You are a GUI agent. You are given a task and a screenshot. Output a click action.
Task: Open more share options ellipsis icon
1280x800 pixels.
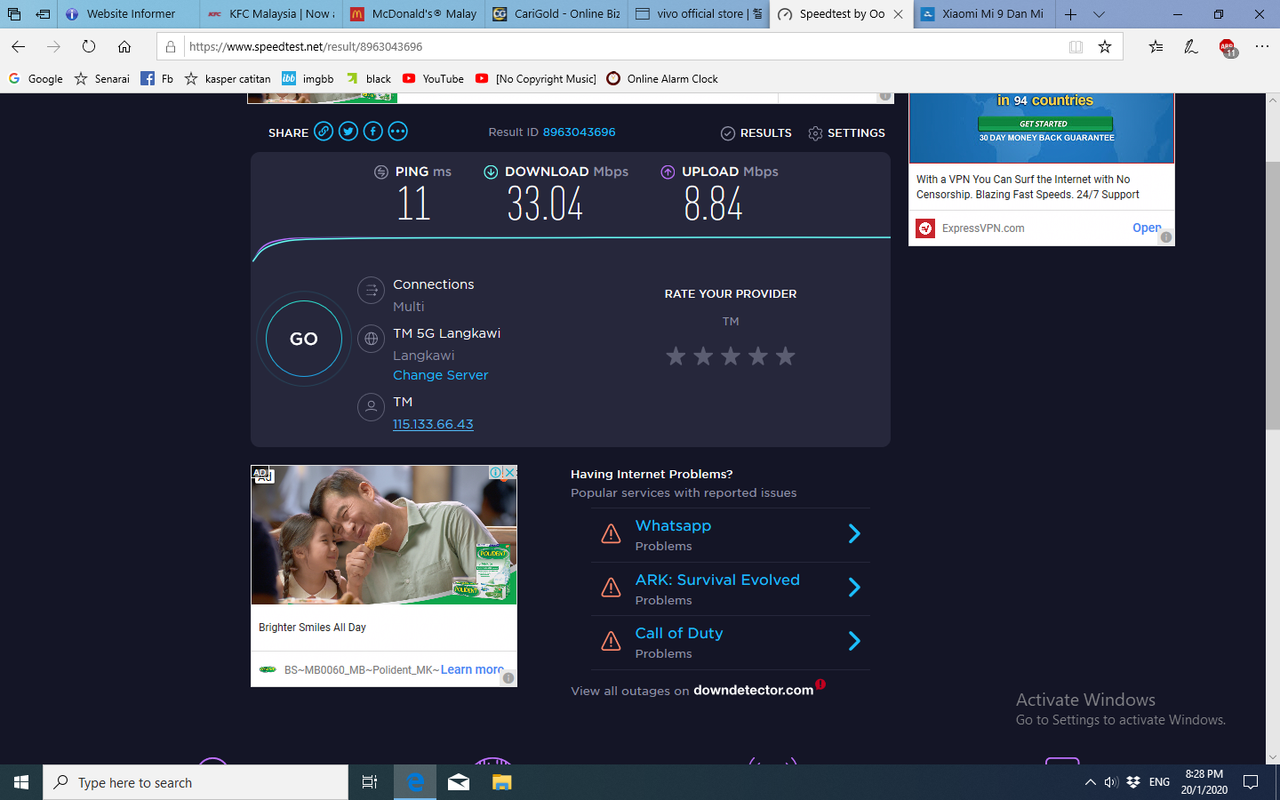pyautogui.click(x=397, y=132)
